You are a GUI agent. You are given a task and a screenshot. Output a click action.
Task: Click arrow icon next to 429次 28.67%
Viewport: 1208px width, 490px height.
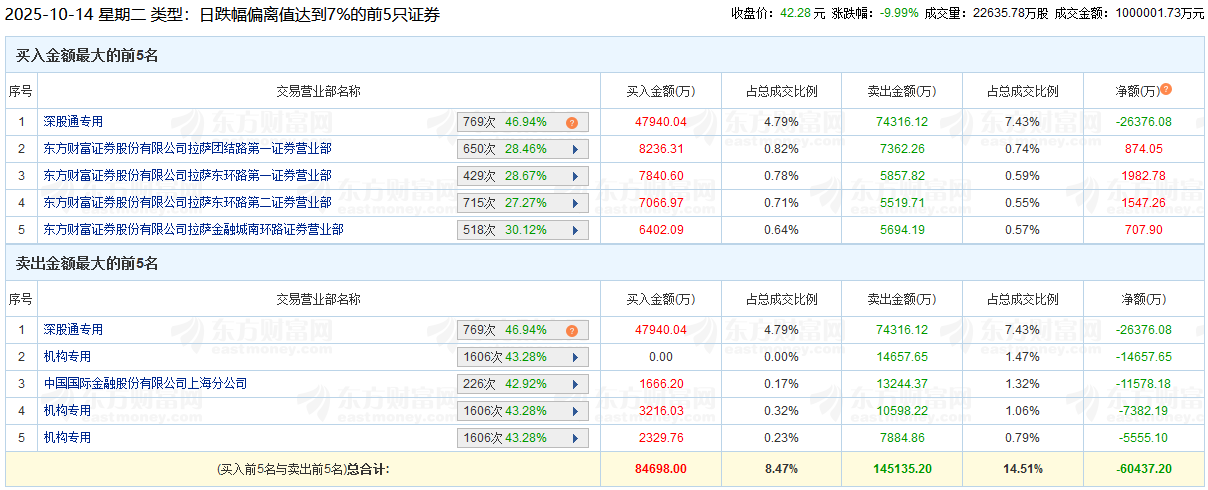click(575, 177)
